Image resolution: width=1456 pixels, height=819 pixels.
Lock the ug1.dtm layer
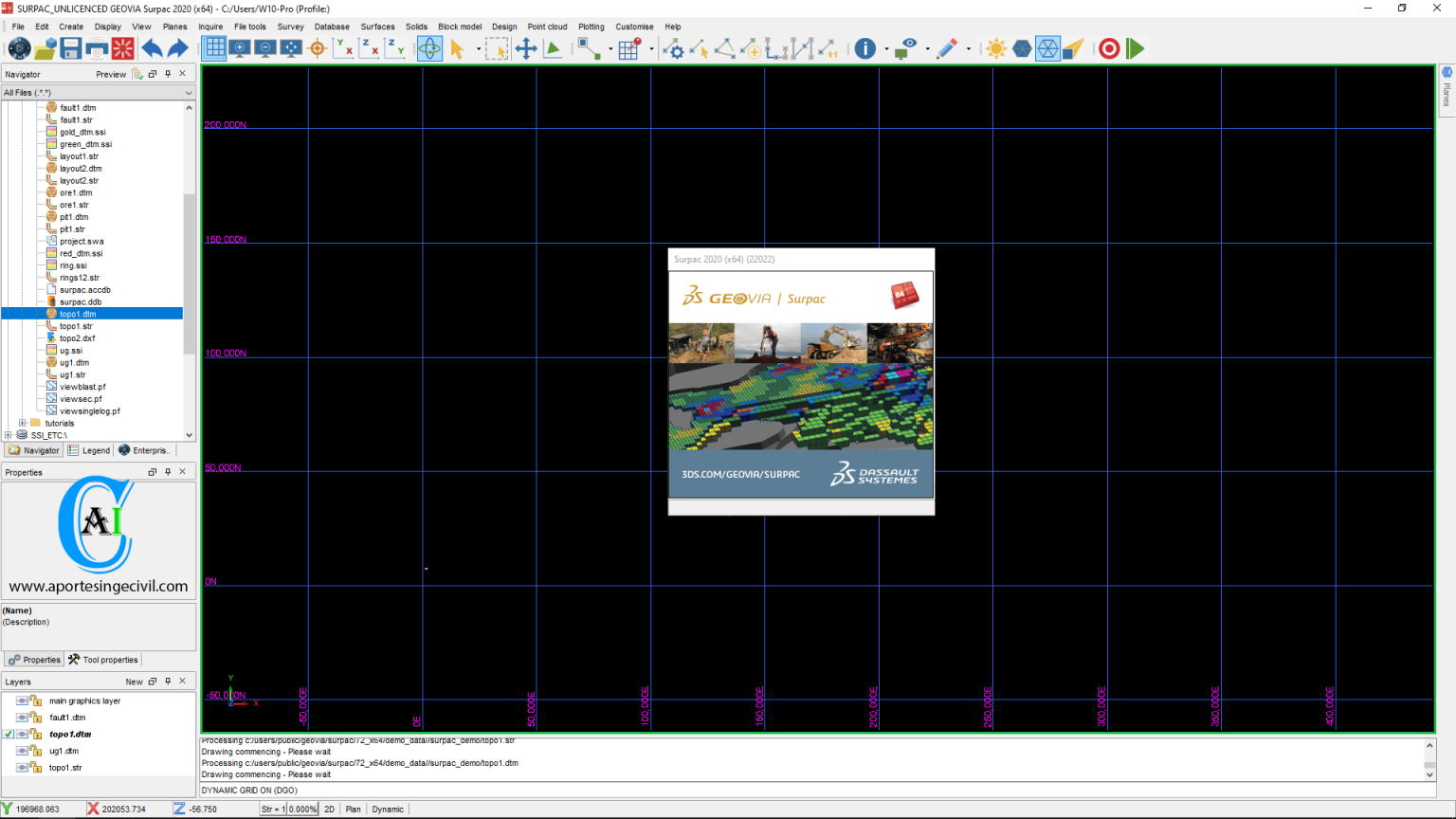(36, 751)
